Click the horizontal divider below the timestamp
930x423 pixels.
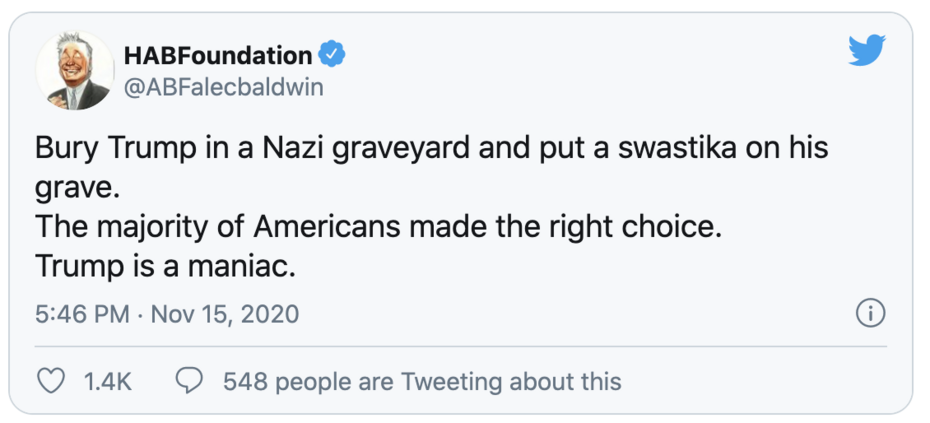[461, 345]
